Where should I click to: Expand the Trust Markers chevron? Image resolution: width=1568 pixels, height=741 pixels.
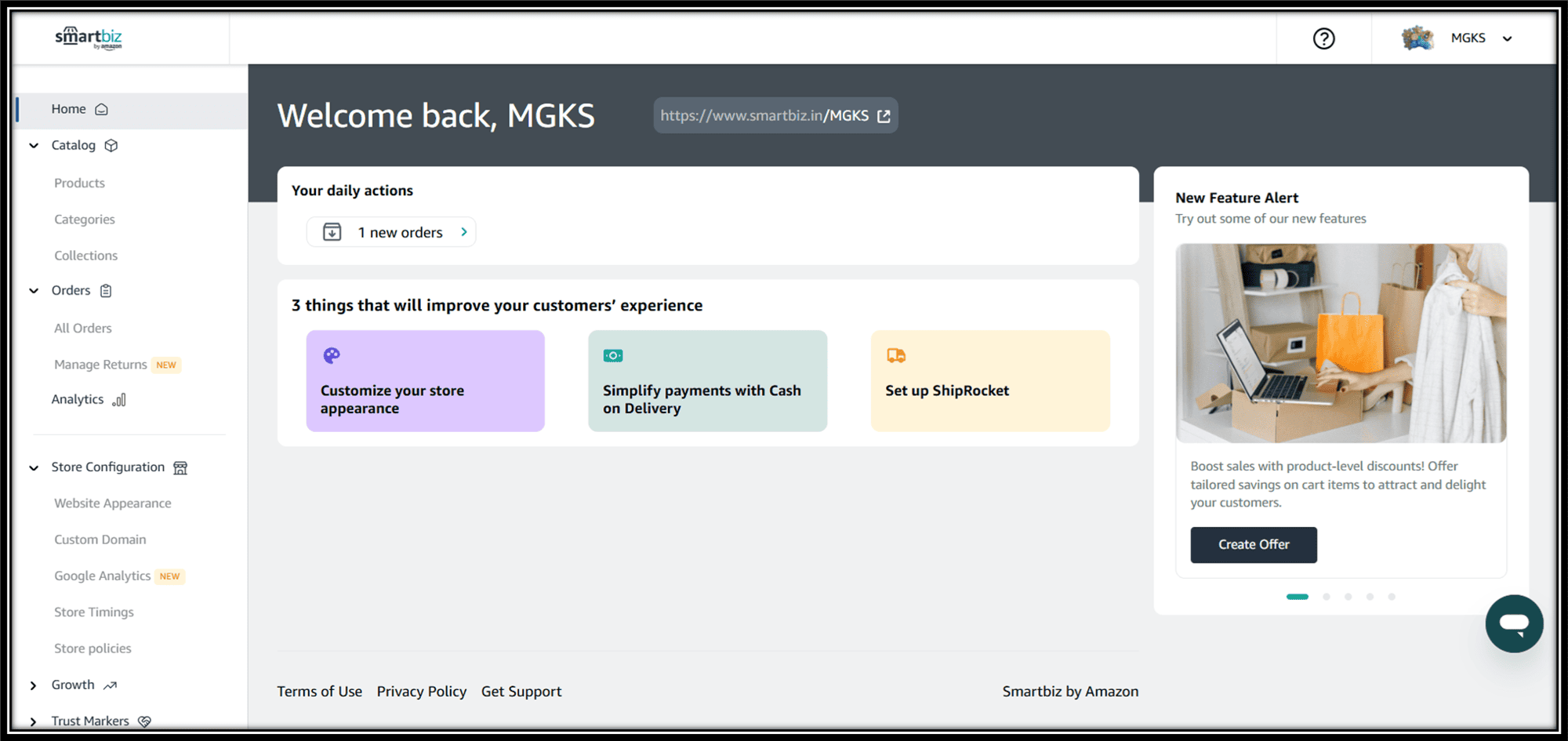point(33,721)
